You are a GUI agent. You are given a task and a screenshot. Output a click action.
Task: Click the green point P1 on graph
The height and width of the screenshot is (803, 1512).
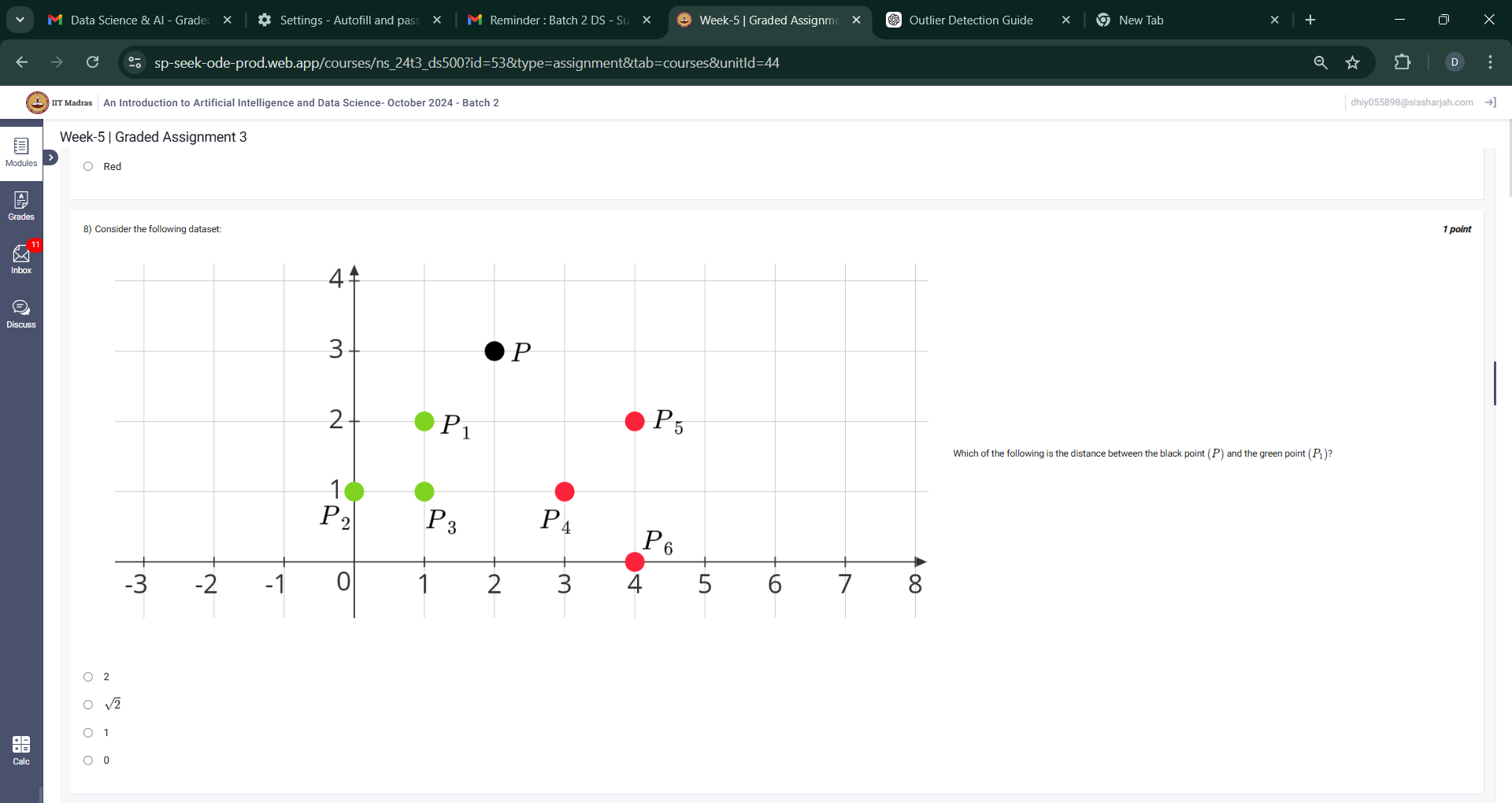click(424, 421)
